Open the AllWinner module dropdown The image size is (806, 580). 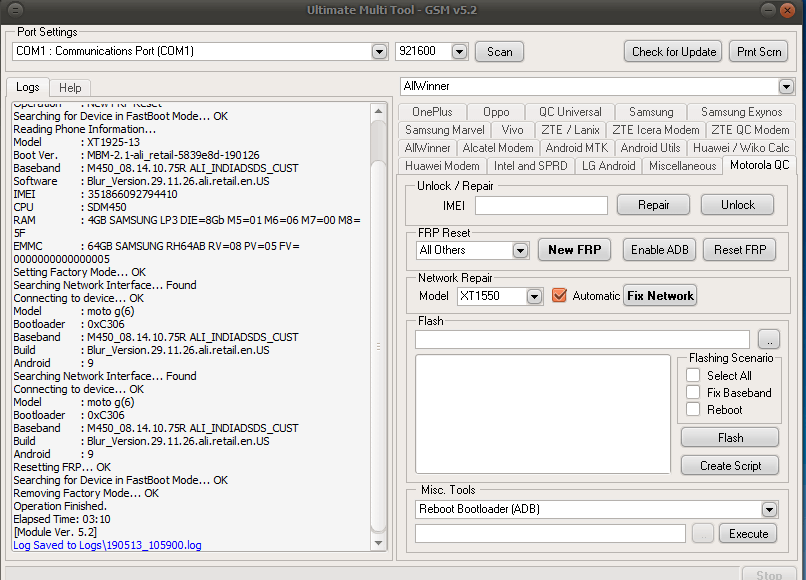tap(786, 86)
